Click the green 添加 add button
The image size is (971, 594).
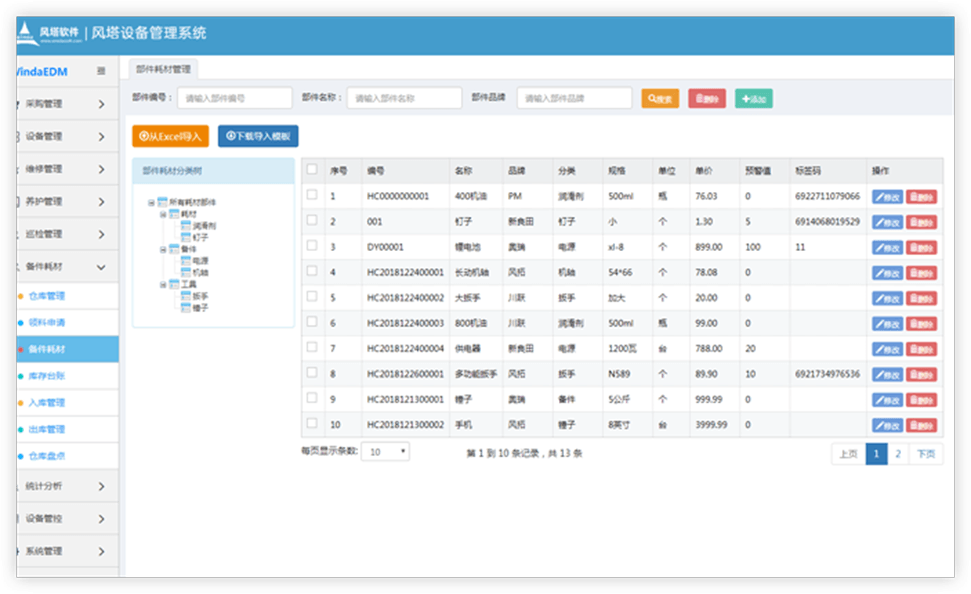coord(753,99)
